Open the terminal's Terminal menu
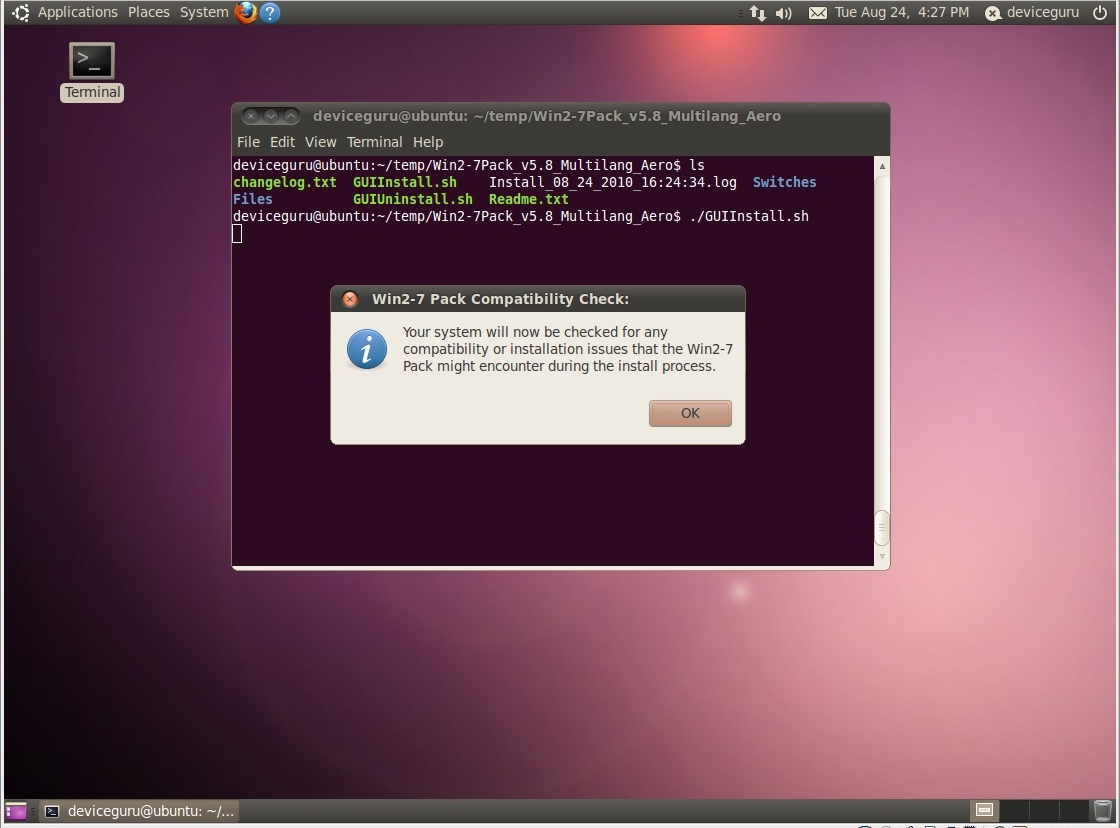The width and height of the screenshot is (1120, 828). coord(374,142)
